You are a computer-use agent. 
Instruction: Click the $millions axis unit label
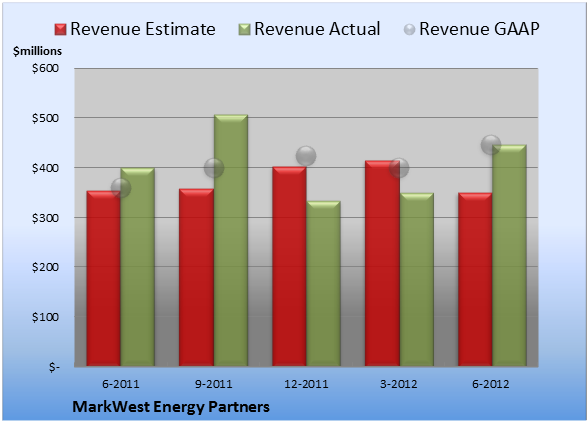click(x=37, y=51)
